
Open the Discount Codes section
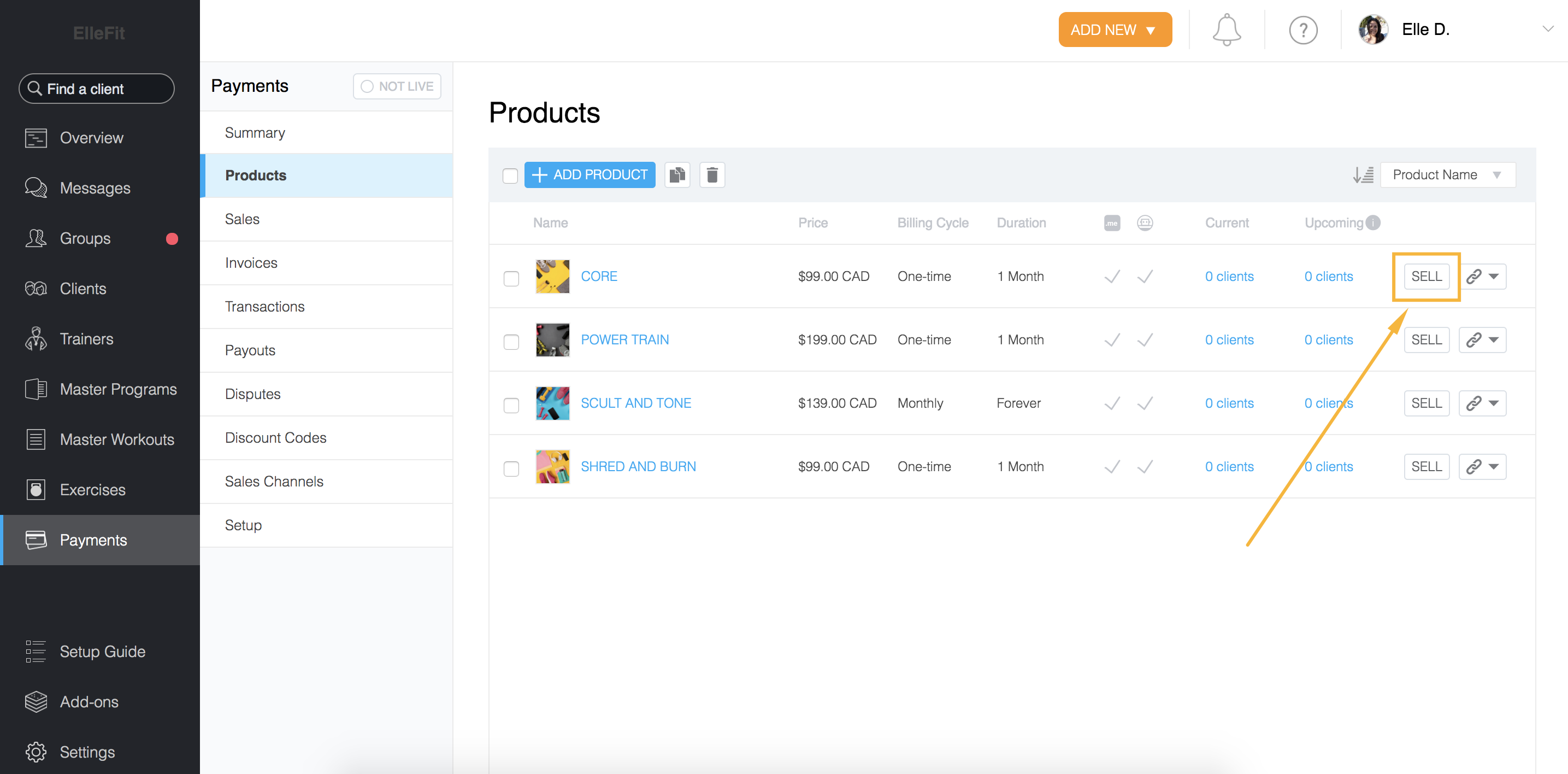[326, 438]
